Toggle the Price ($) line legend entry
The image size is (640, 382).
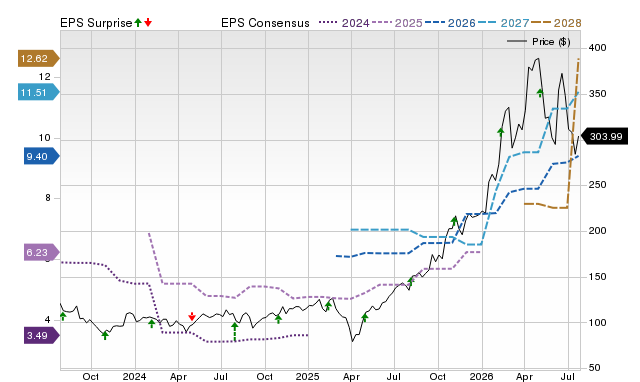[x=539, y=42]
